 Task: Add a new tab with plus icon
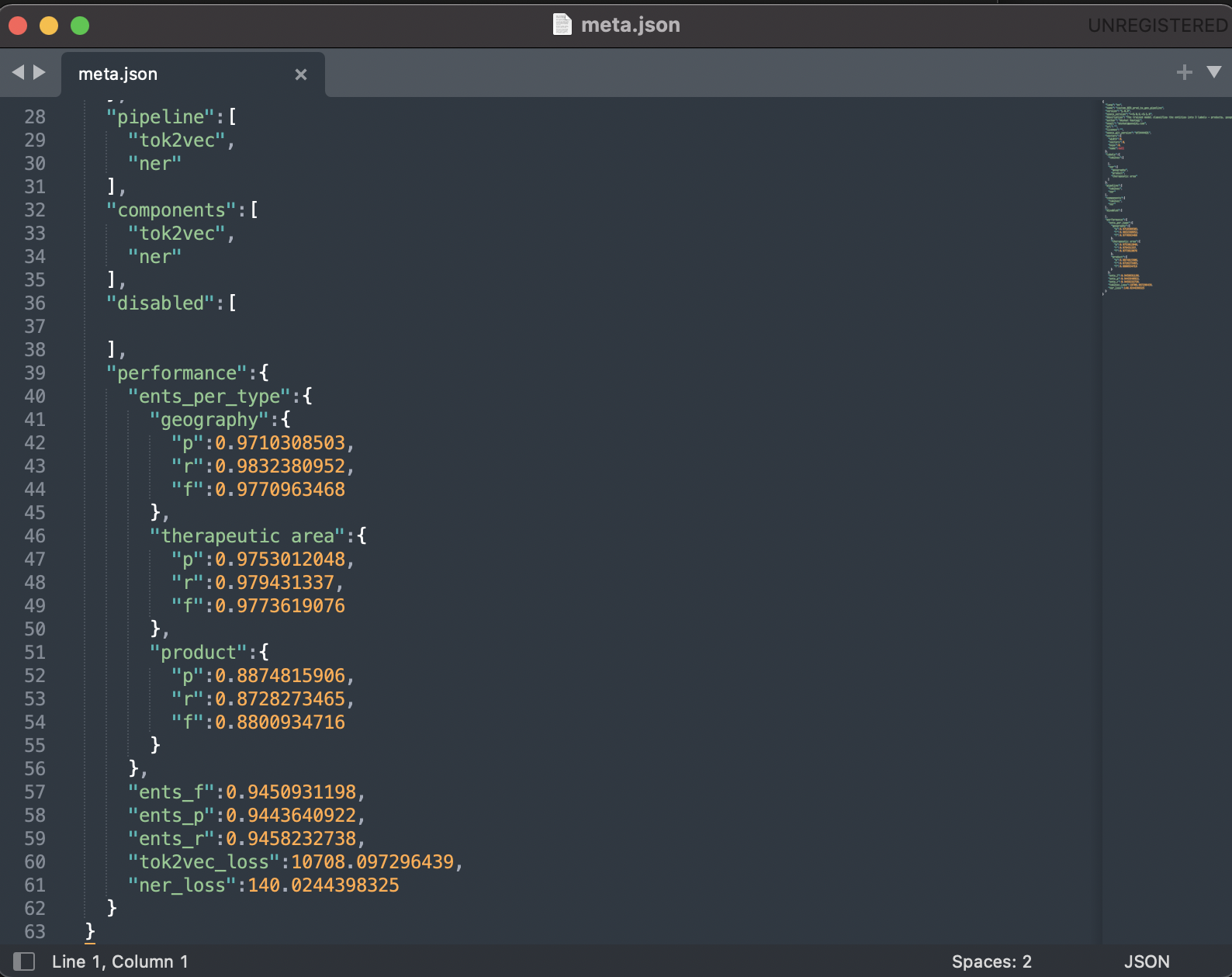pyautogui.click(x=1184, y=72)
